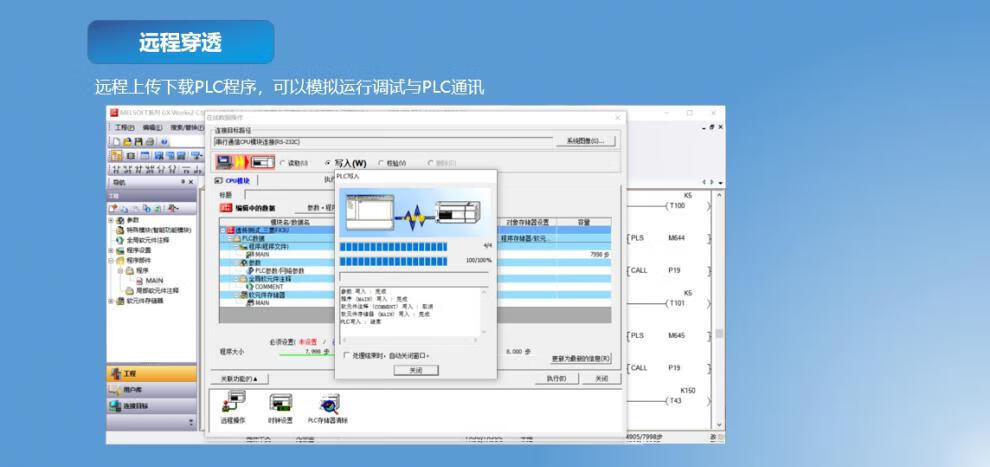990x467 pixels.
Task: Collapse the project root row in data list
Action: (x=223, y=230)
